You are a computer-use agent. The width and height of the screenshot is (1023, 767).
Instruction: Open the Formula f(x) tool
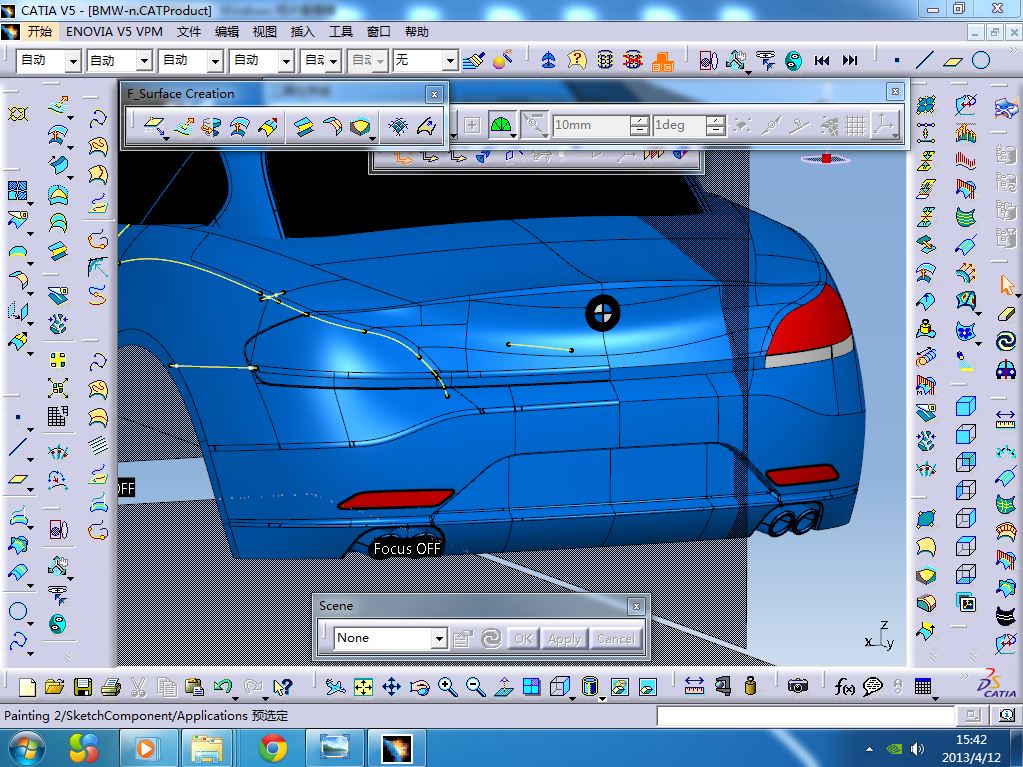click(844, 686)
